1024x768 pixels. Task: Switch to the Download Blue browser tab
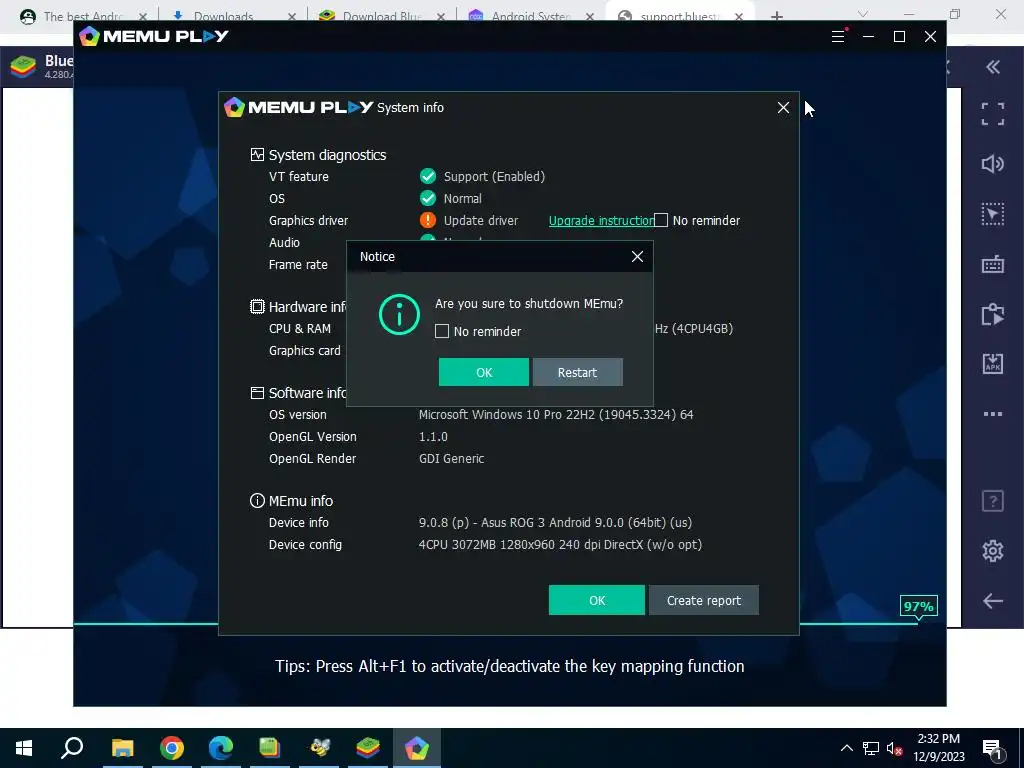coord(381,16)
